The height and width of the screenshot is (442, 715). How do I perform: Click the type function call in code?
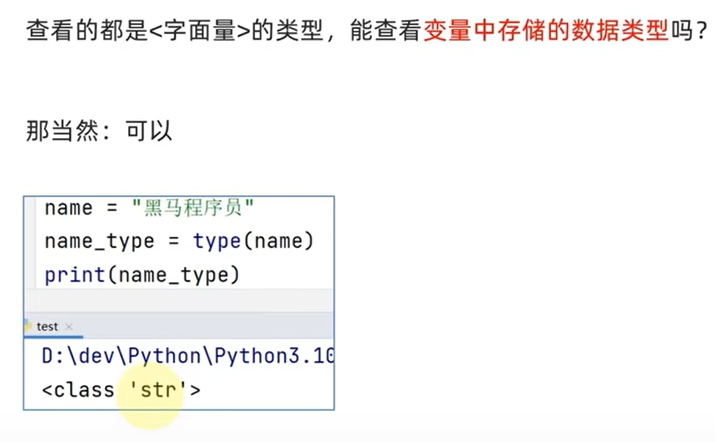[x=217, y=241]
